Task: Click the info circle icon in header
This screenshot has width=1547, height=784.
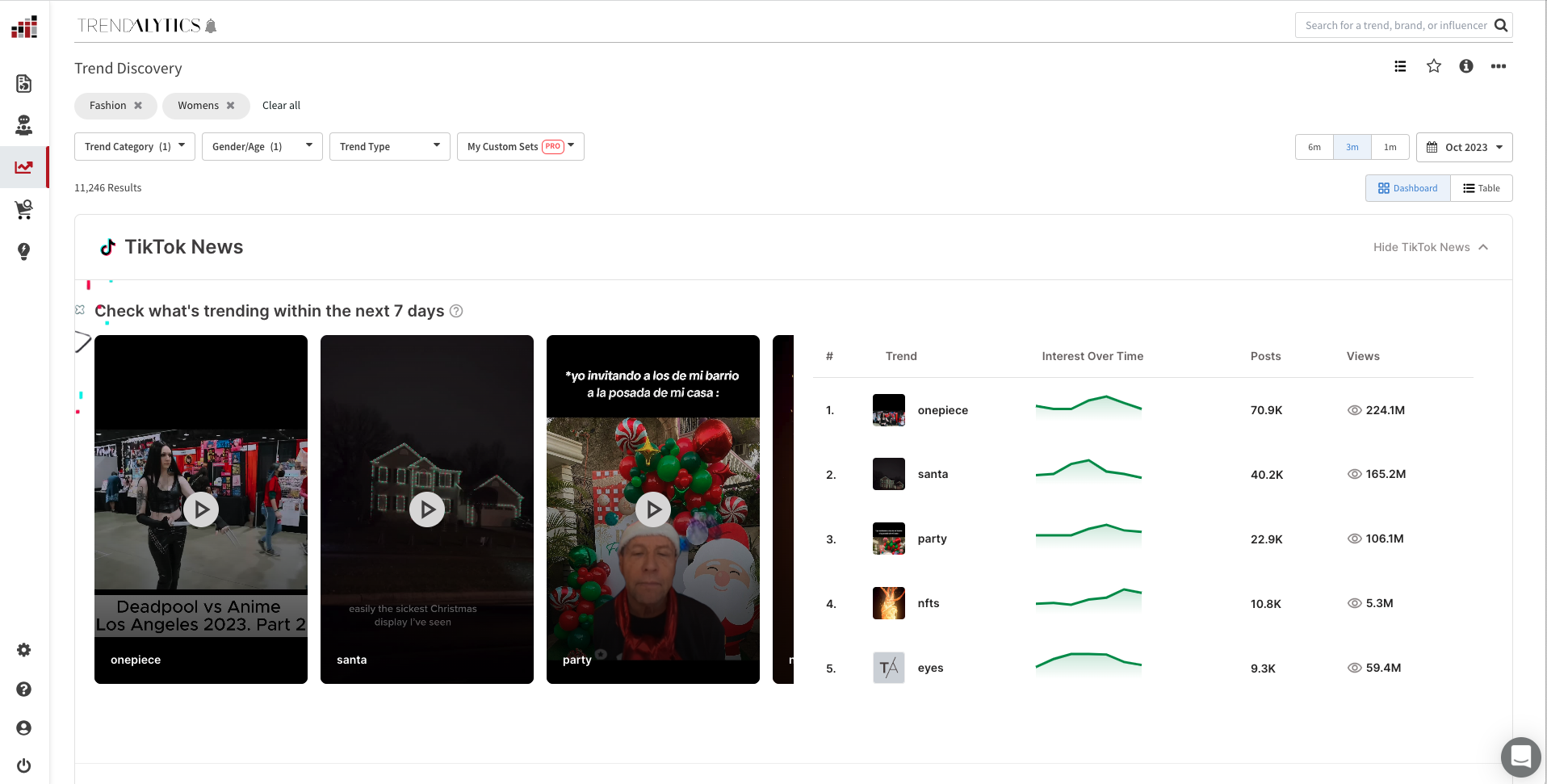Action: (x=1466, y=66)
